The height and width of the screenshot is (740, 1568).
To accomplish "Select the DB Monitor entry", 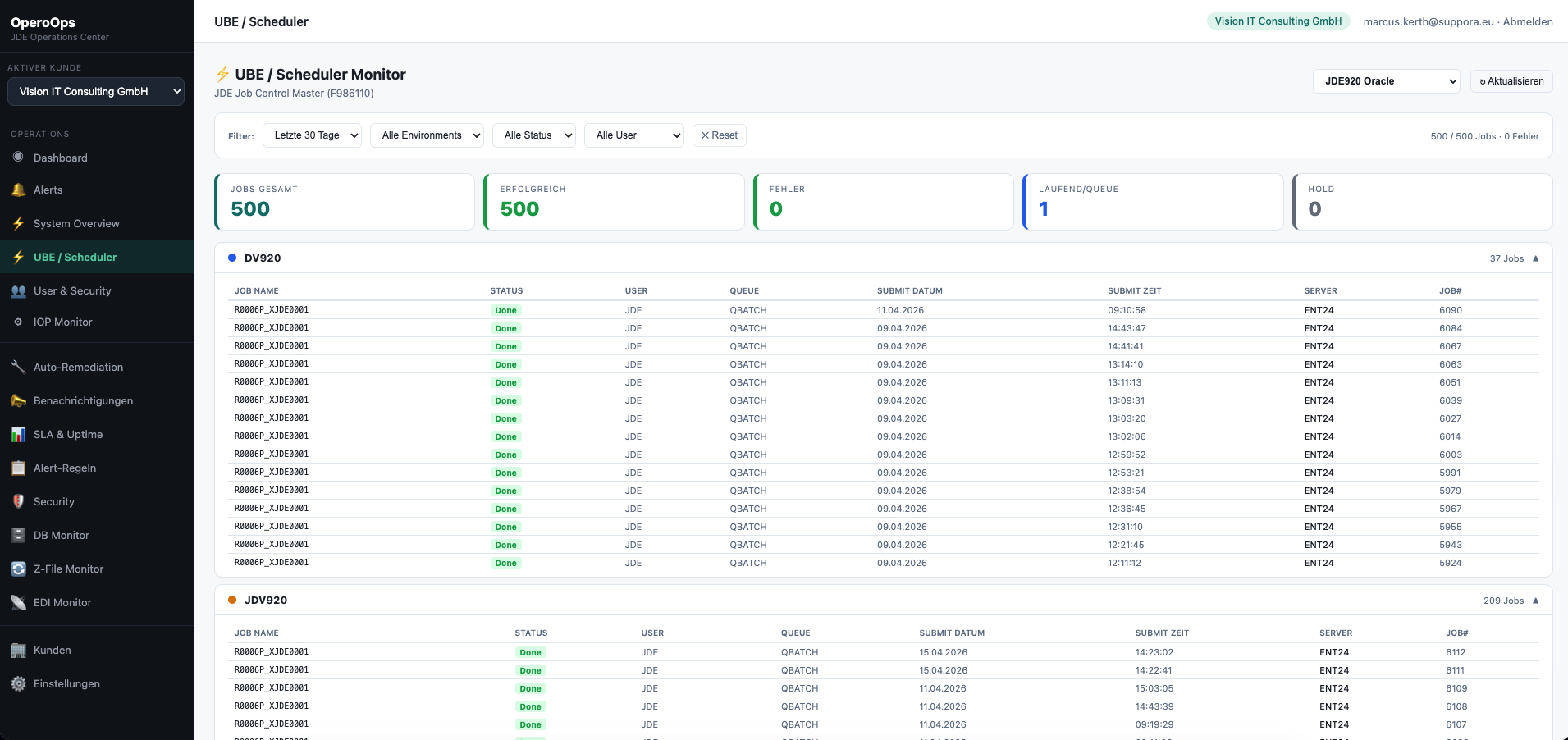I will click(62, 535).
